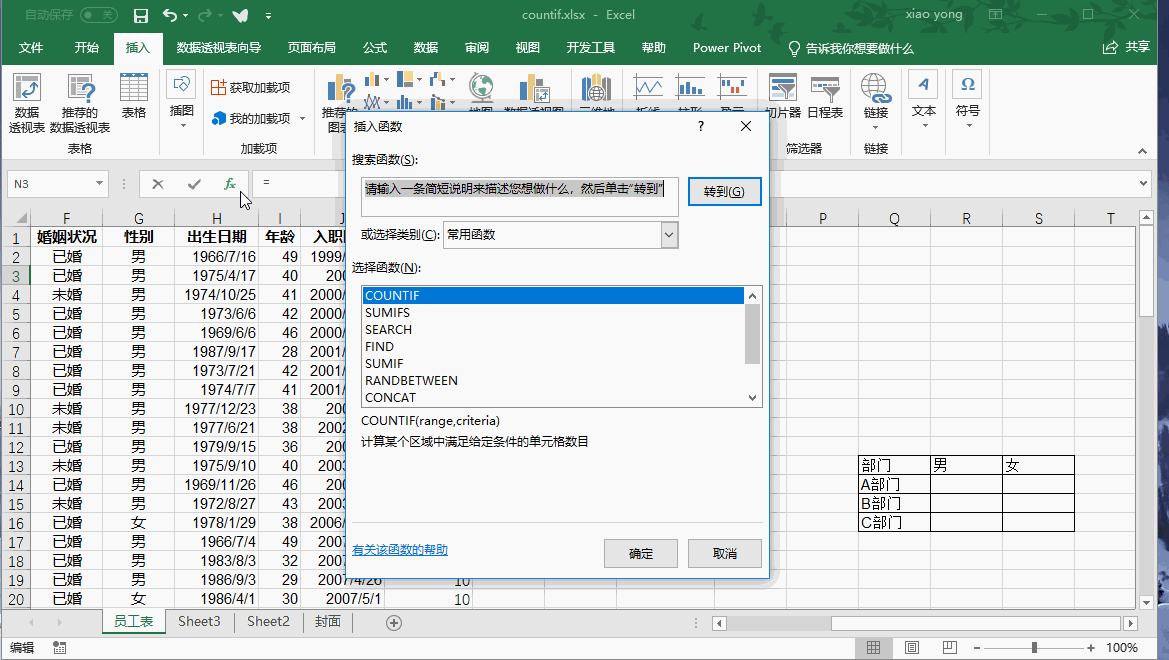Open the Text (文本) group button

[923, 101]
